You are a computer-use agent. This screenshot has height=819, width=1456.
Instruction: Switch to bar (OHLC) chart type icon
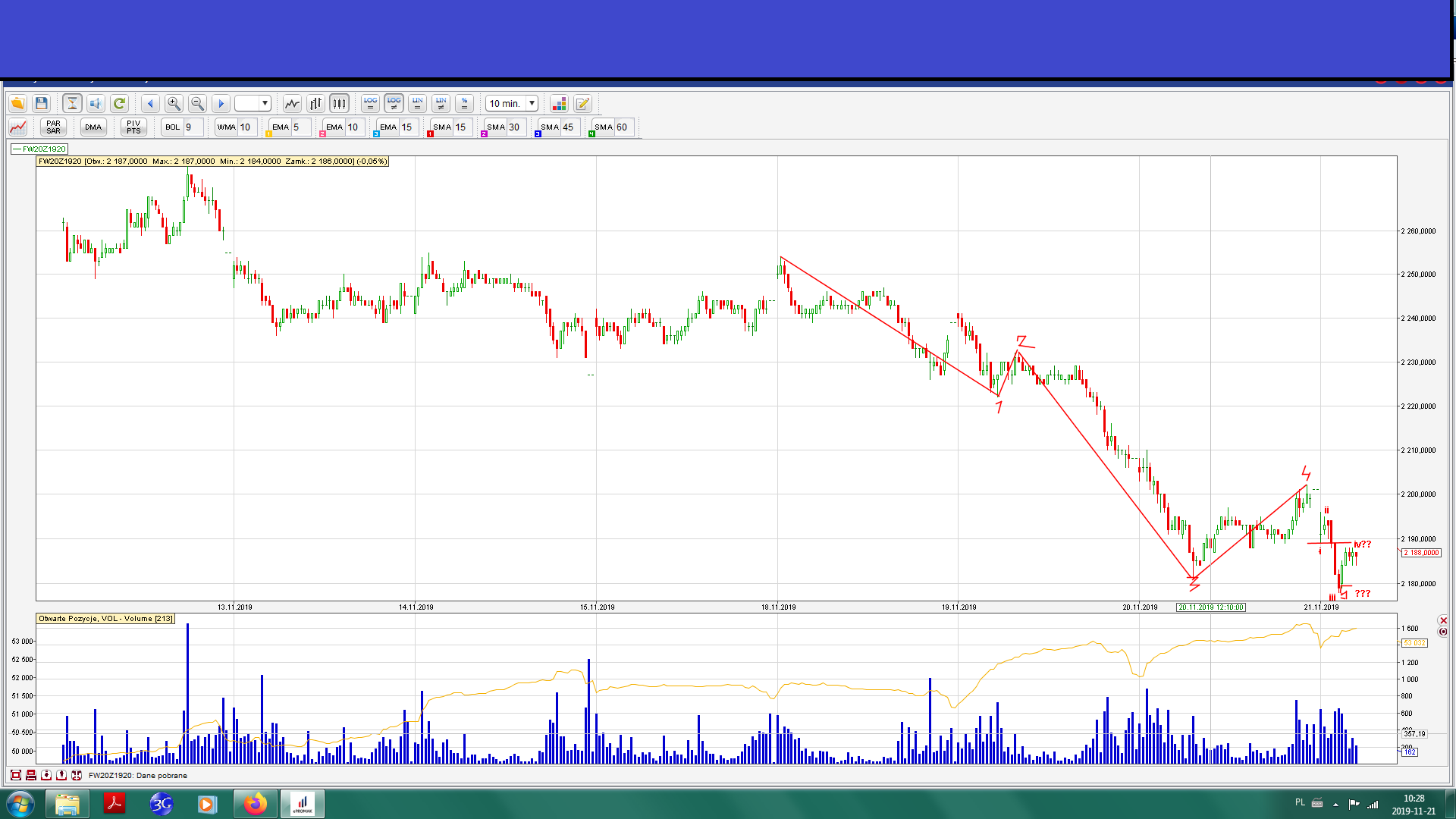pyautogui.click(x=315, y=103)
